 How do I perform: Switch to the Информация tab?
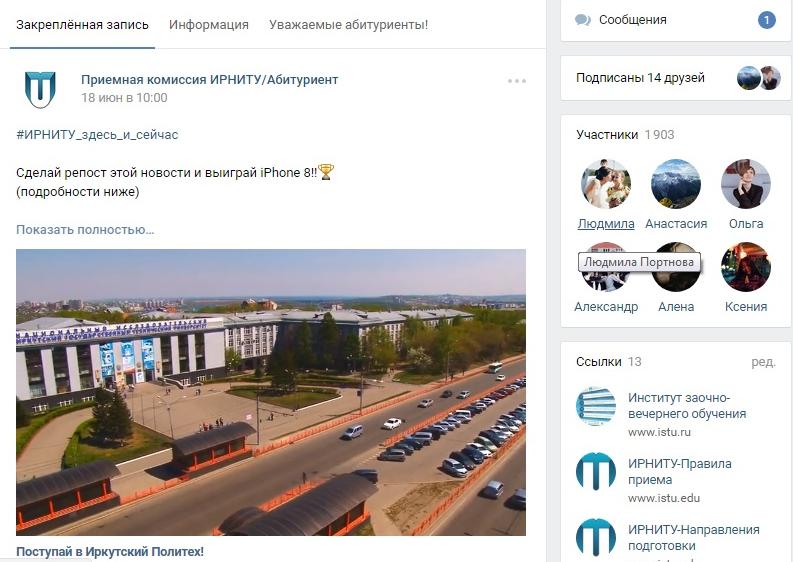click(x=208, y=25)
